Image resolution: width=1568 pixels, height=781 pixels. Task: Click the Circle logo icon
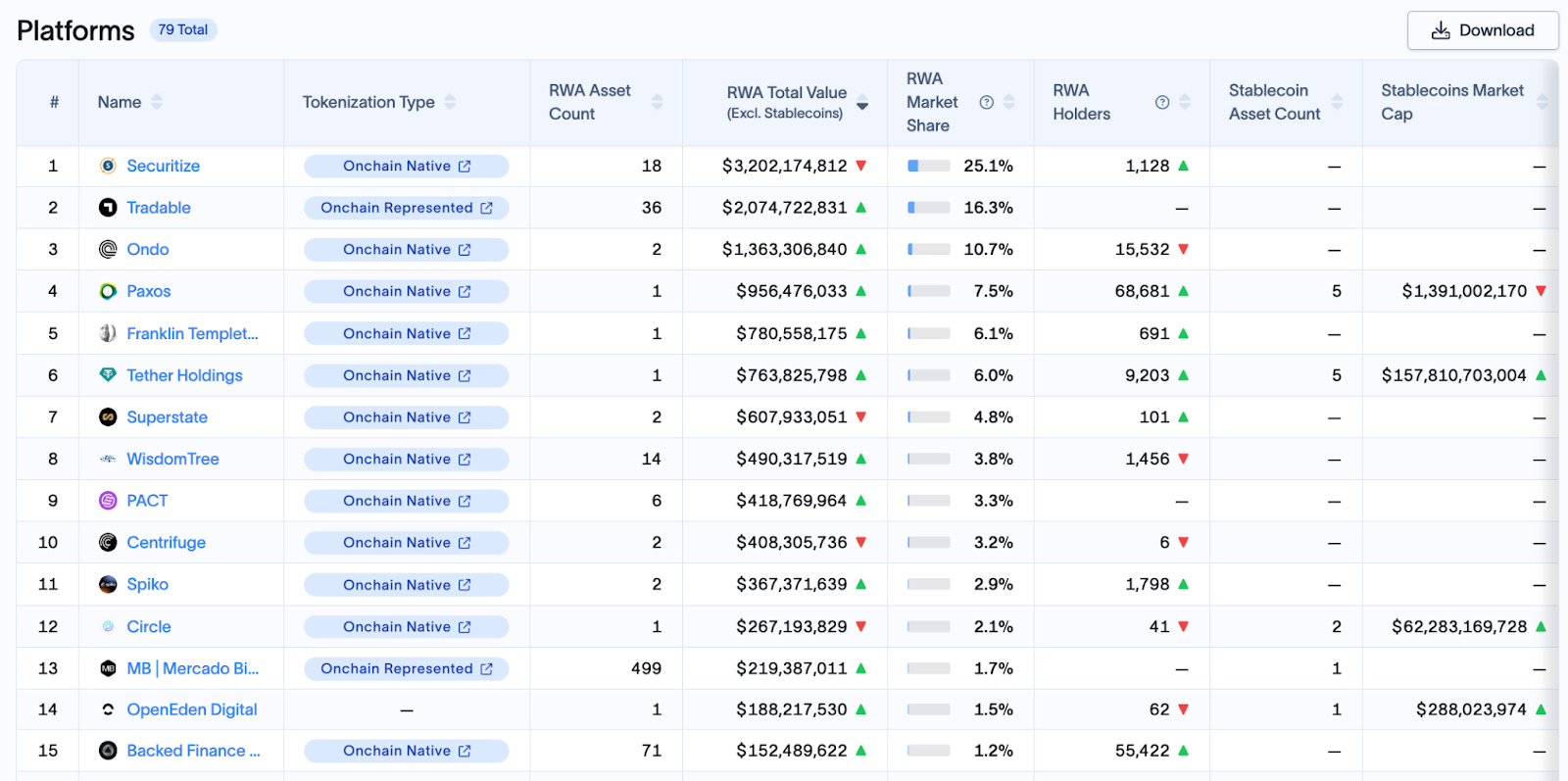108,626
